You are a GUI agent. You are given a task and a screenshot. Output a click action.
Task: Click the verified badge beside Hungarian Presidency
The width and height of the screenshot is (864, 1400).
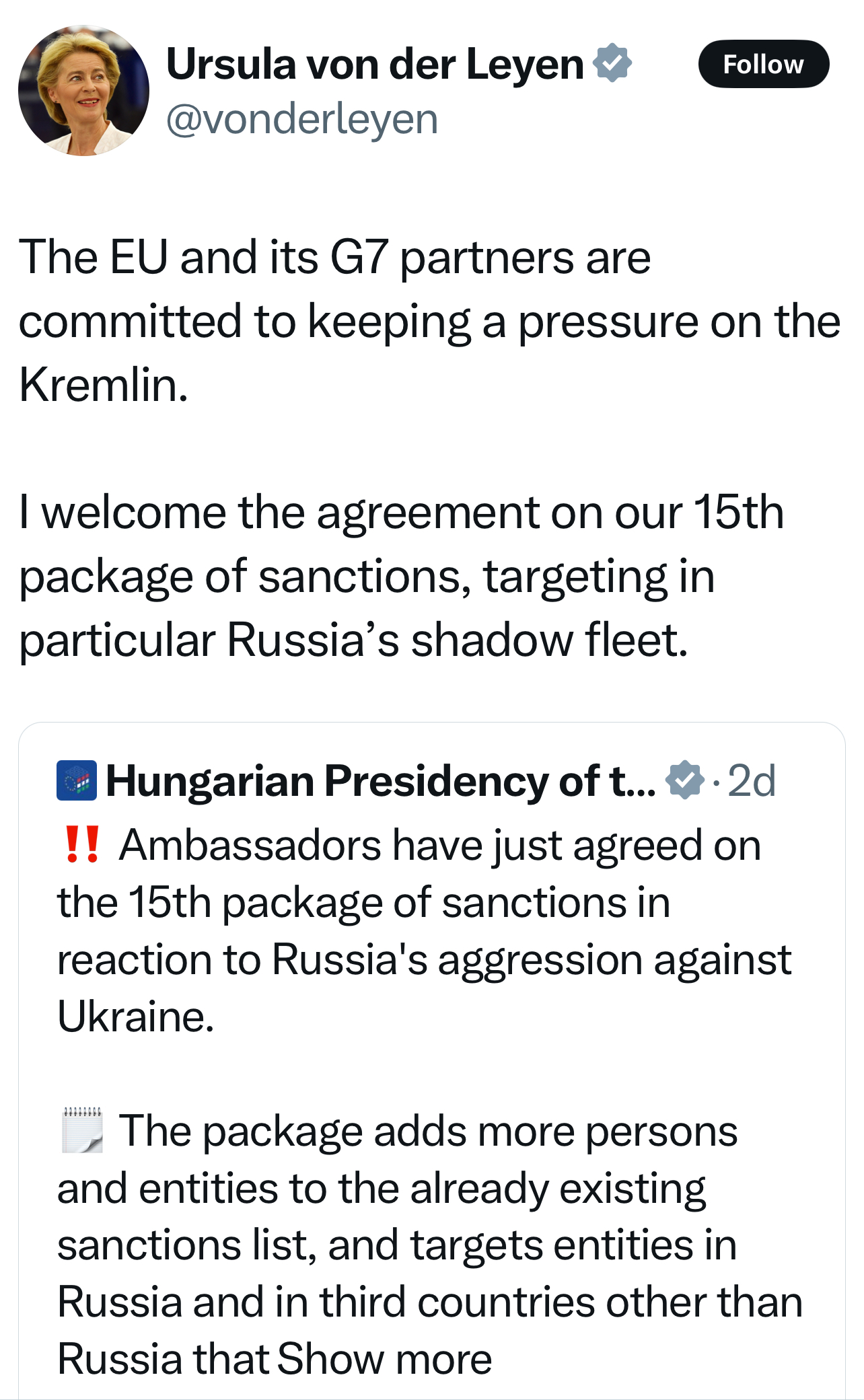684,780
